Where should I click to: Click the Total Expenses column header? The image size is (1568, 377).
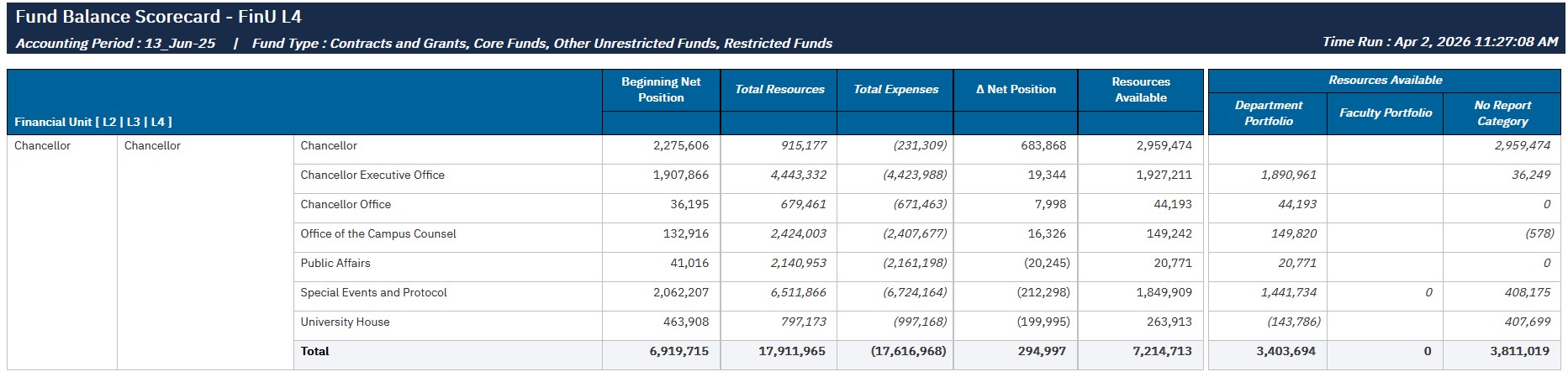[895, 90]
